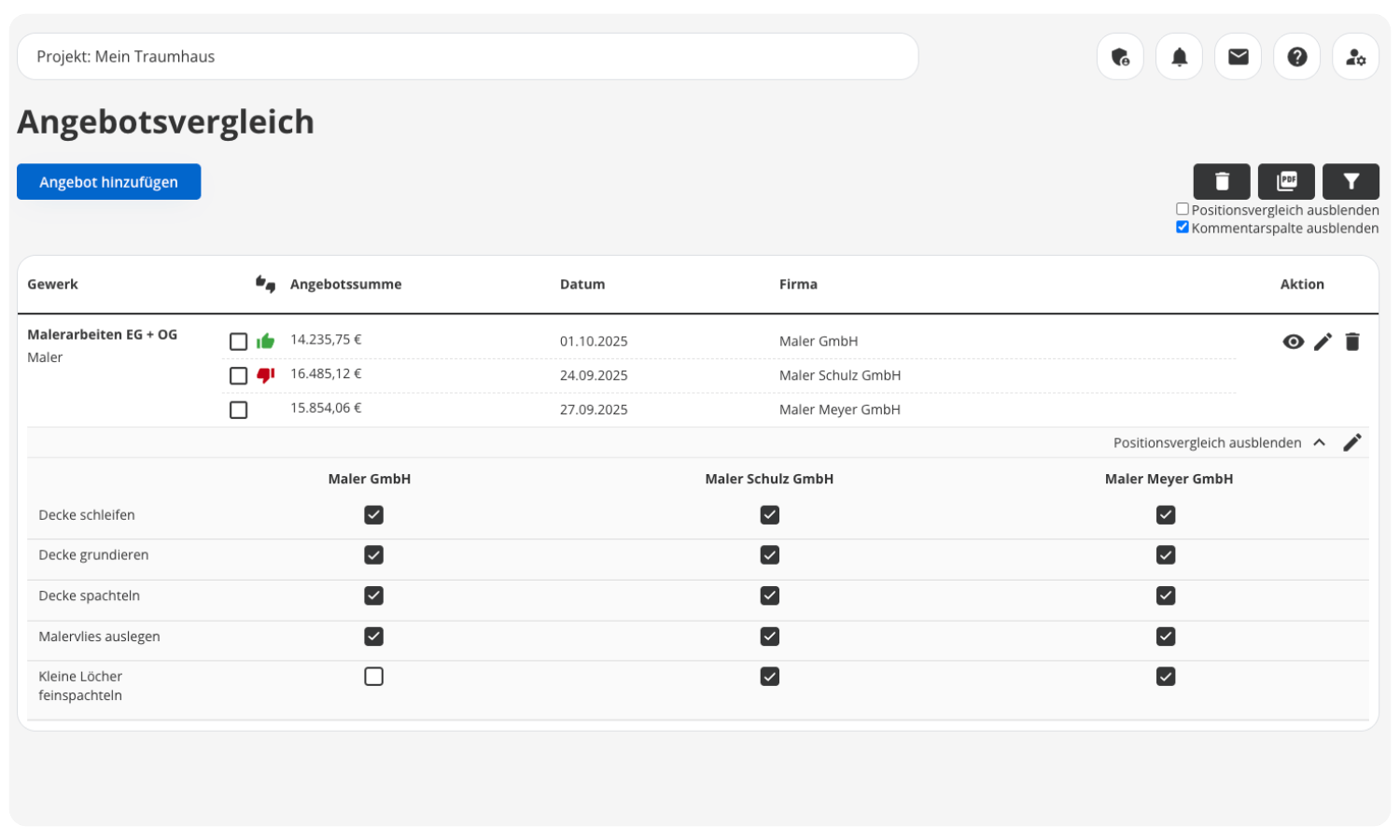Open the filter funnel button
Screen dimensions: 1400x840
click(1351, 181)
